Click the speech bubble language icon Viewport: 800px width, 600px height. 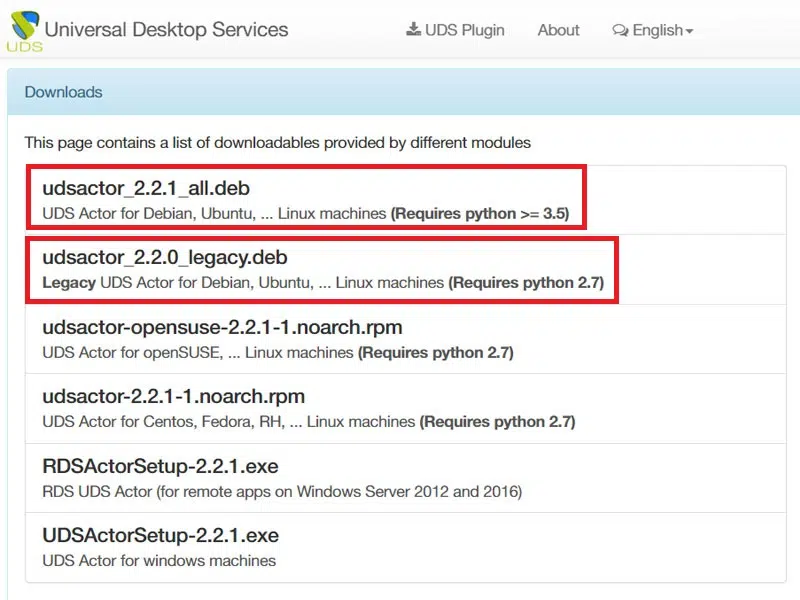620,31
